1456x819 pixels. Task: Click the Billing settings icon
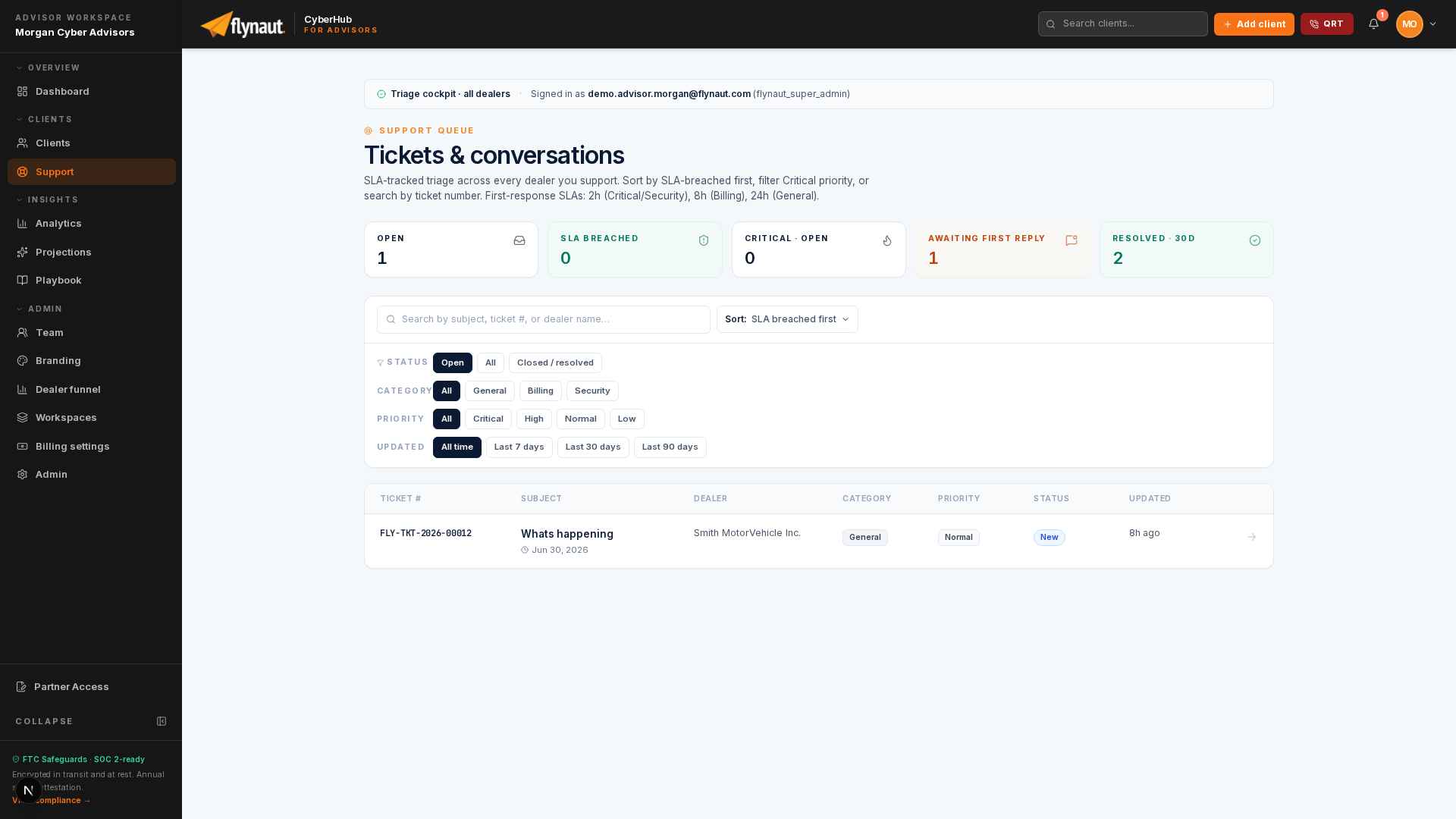click(x=23, y=447)
